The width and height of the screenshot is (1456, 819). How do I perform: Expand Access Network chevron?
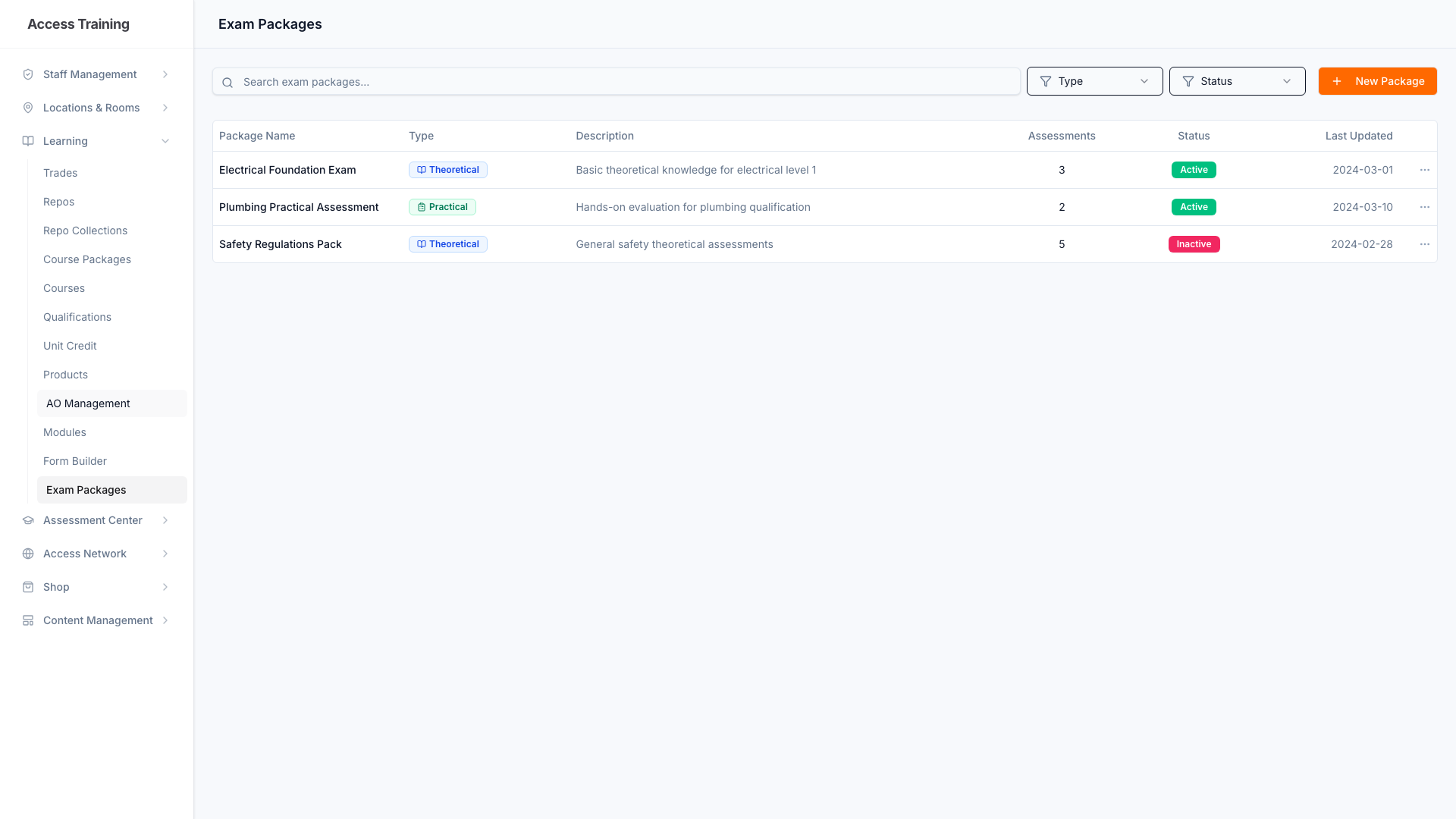click(165, 554)
